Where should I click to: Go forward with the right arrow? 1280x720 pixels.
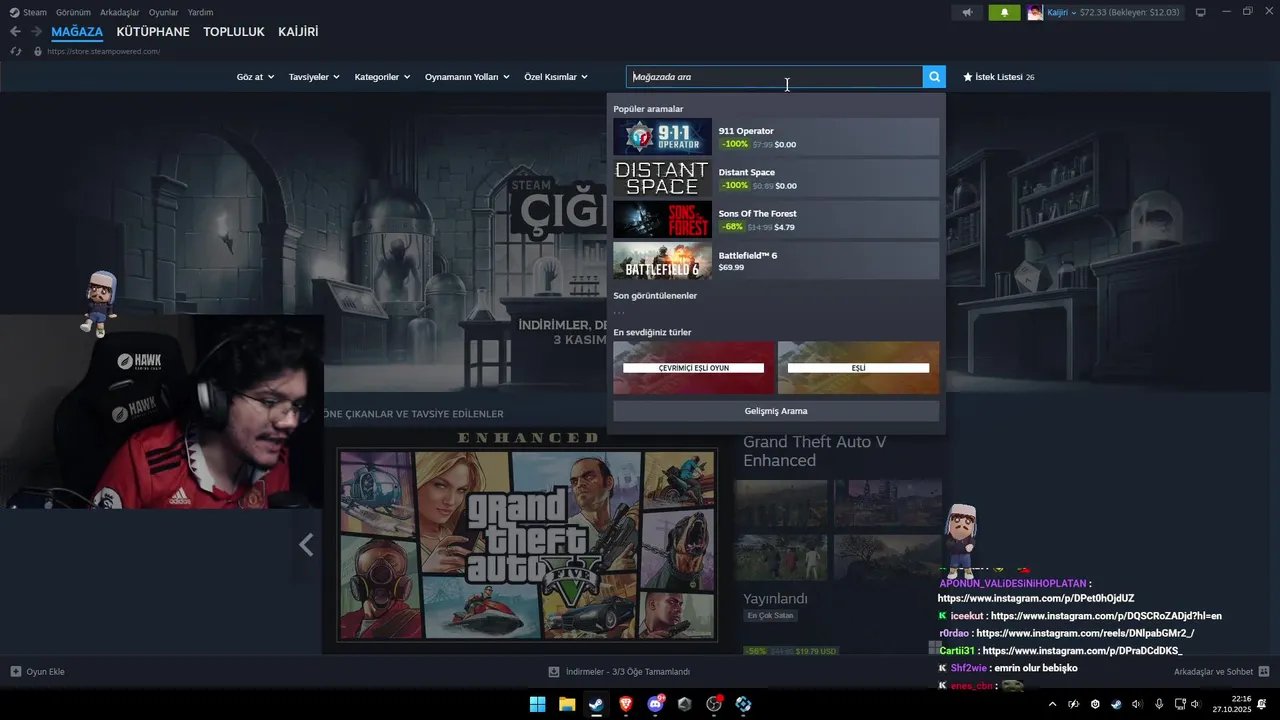[x=36, y=32]
